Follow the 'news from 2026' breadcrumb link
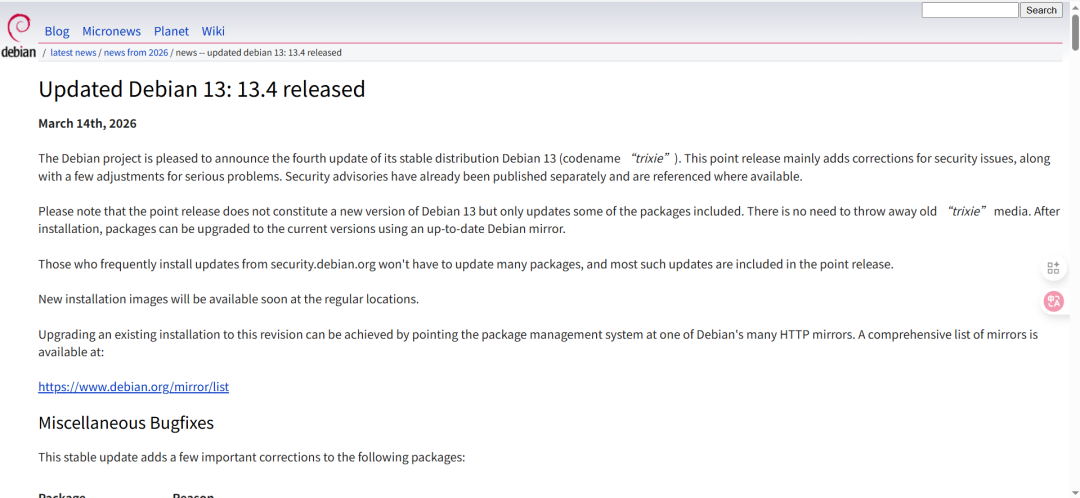The image size is (1080, 498). coord(136,52)
